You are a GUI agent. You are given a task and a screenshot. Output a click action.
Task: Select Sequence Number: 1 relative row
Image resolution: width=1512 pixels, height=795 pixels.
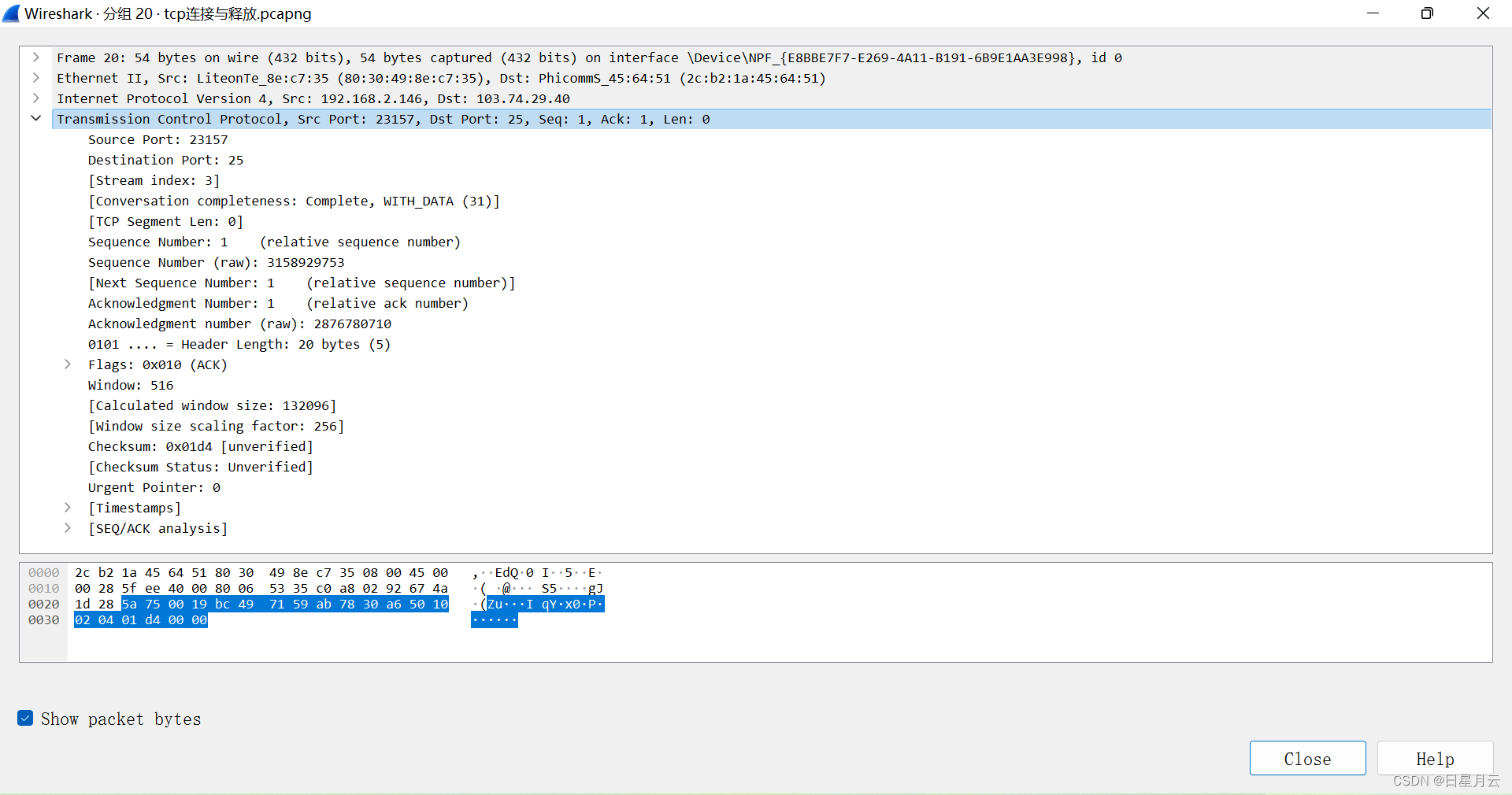point(275,242)
